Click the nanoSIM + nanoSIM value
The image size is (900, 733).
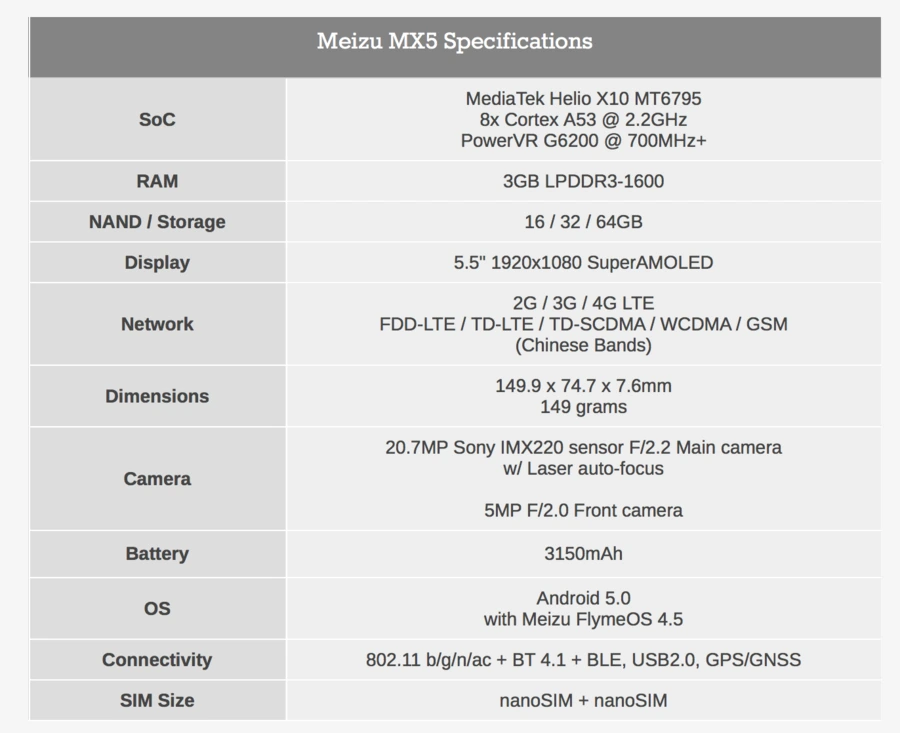coord(583,700)
